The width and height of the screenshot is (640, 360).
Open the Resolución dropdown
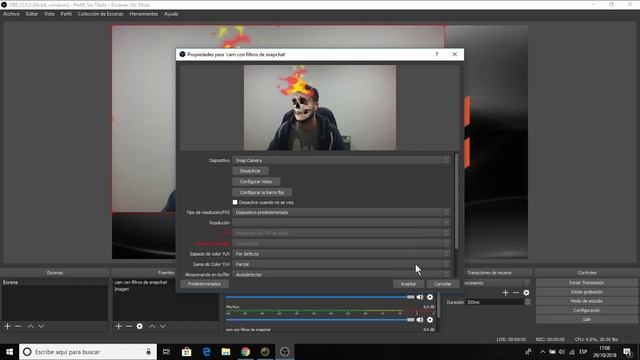click(341, 223)
